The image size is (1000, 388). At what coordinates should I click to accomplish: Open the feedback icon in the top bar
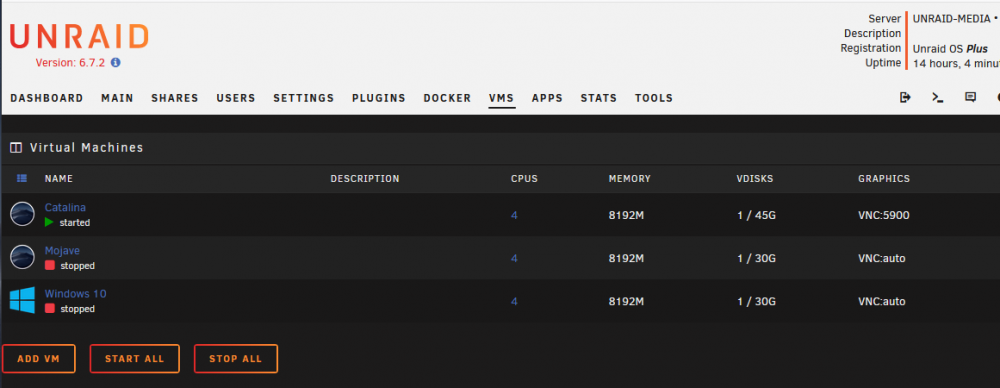pyautogui.click(x=971, y=98)
